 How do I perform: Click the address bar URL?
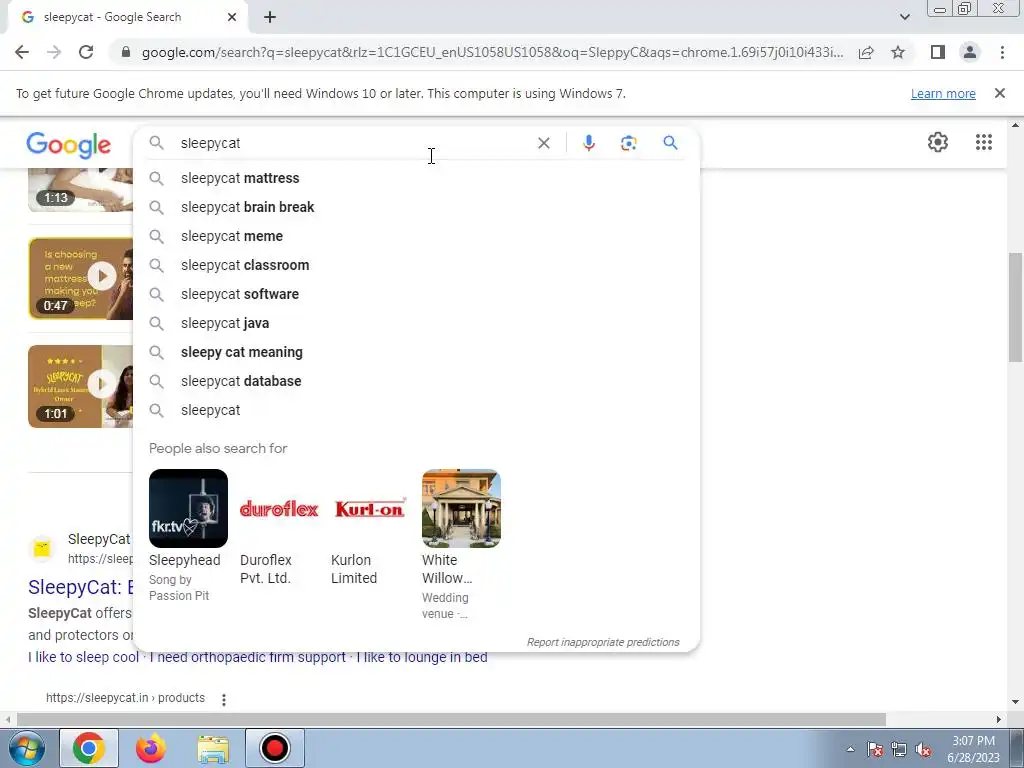pos(492,52)
